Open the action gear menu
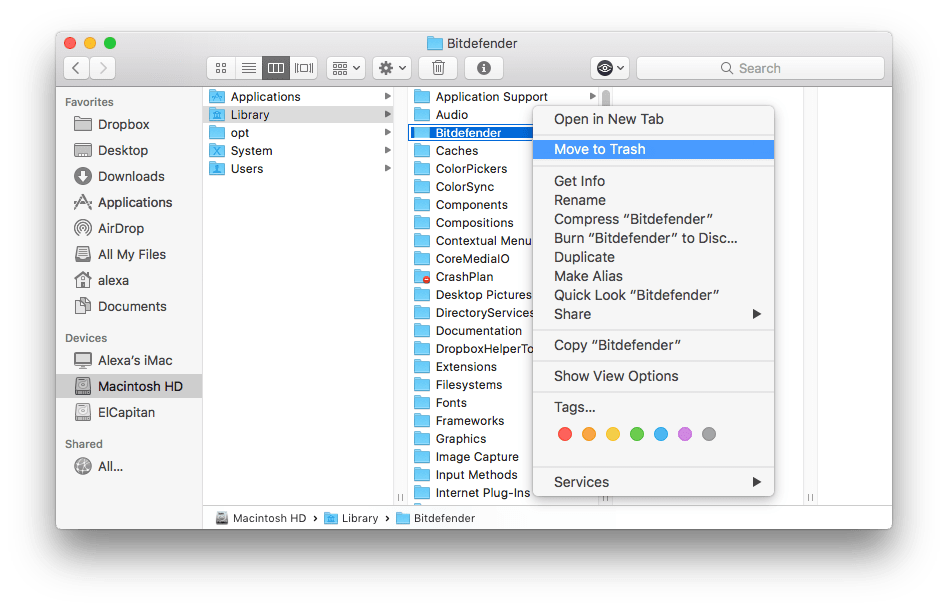The width and height of the screenshot is (948, 609). [391, 67]
